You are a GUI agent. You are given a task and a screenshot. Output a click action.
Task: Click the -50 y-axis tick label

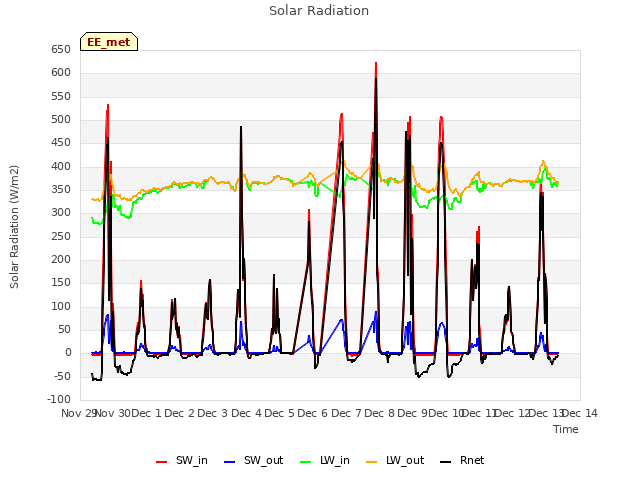[x=61, y=376]
